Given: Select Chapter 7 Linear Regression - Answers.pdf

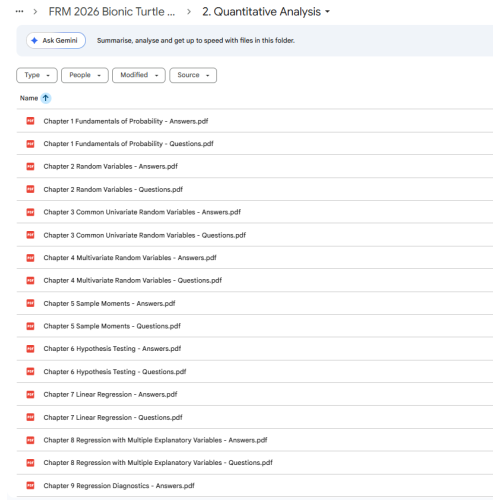Looking at the screenshot, I should coord(255,394).
